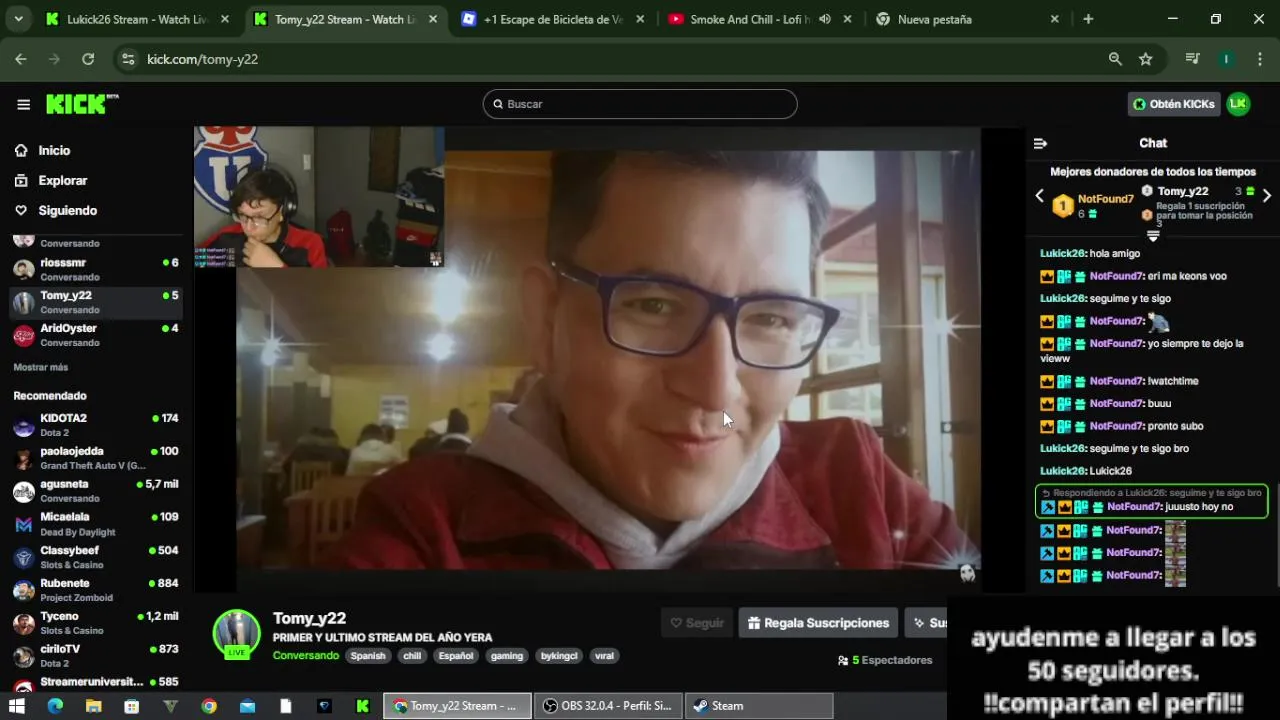
Task: Open riosssmr channel in sidebar
Action: point(95,269)
